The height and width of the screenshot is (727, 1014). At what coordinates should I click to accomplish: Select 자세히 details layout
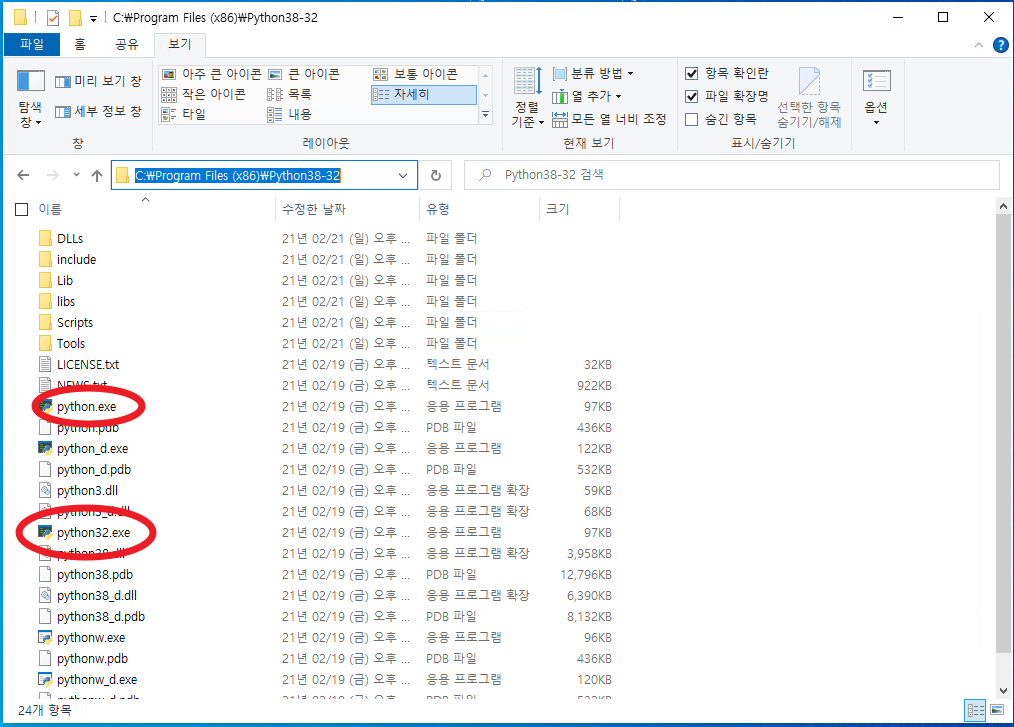[x=424, y=94]
